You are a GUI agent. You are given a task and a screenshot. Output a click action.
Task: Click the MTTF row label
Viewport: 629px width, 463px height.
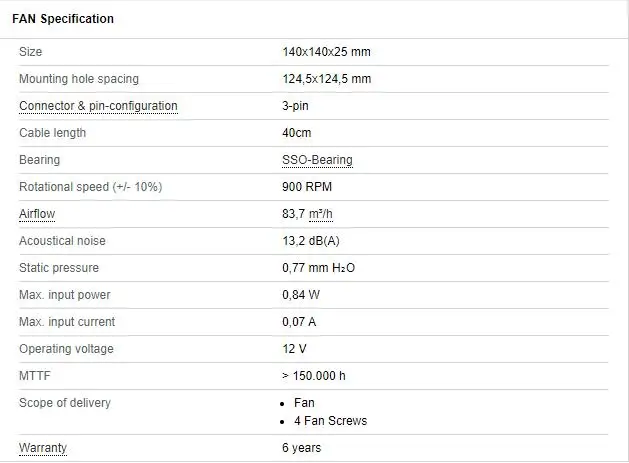coord(35,376)
